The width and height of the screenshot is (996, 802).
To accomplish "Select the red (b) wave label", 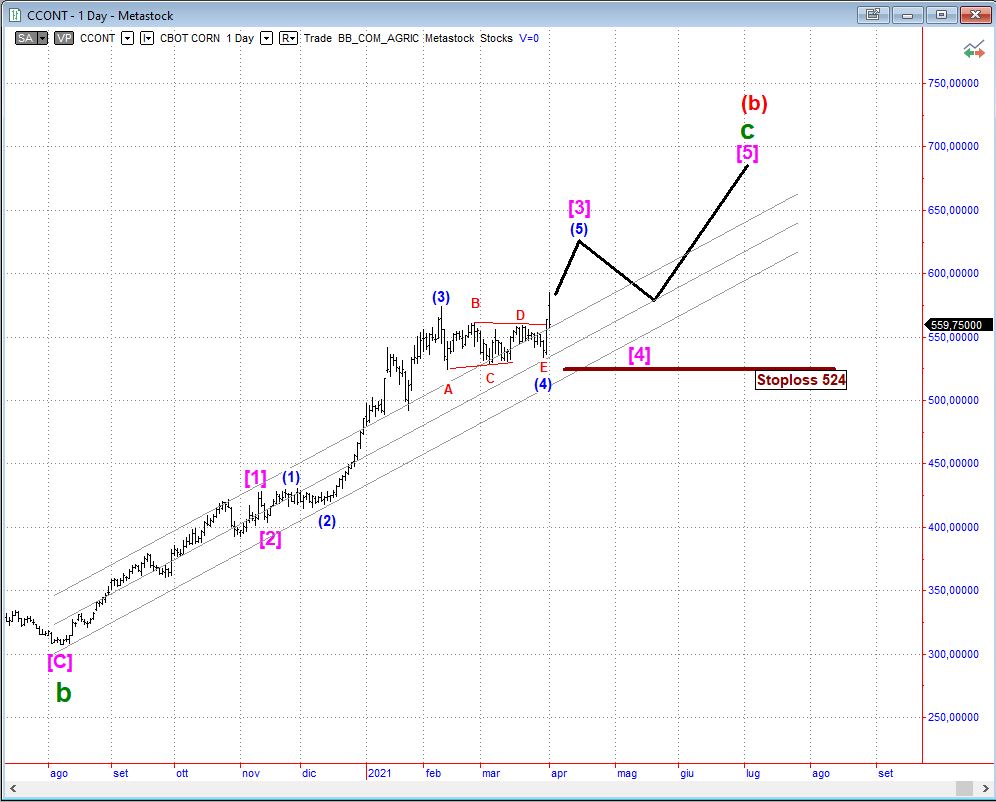I will [x=754, y=103].
